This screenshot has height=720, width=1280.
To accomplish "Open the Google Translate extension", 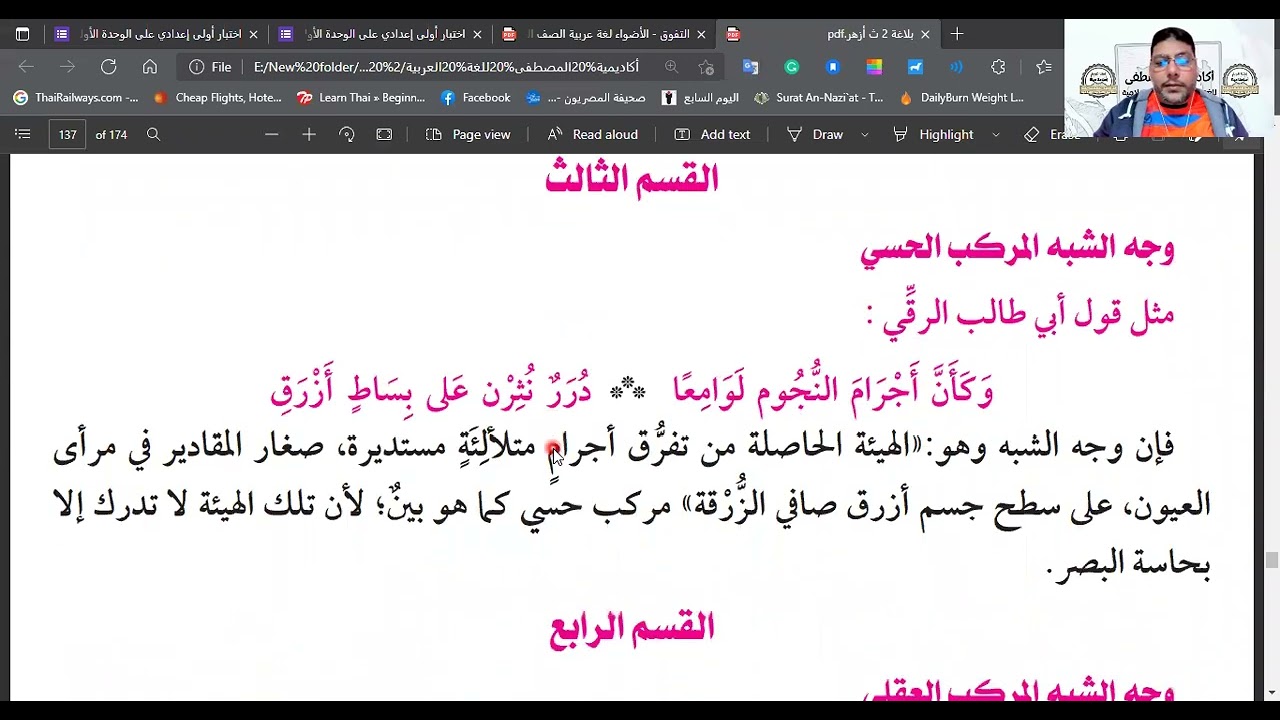I will (x=750, y=67).
